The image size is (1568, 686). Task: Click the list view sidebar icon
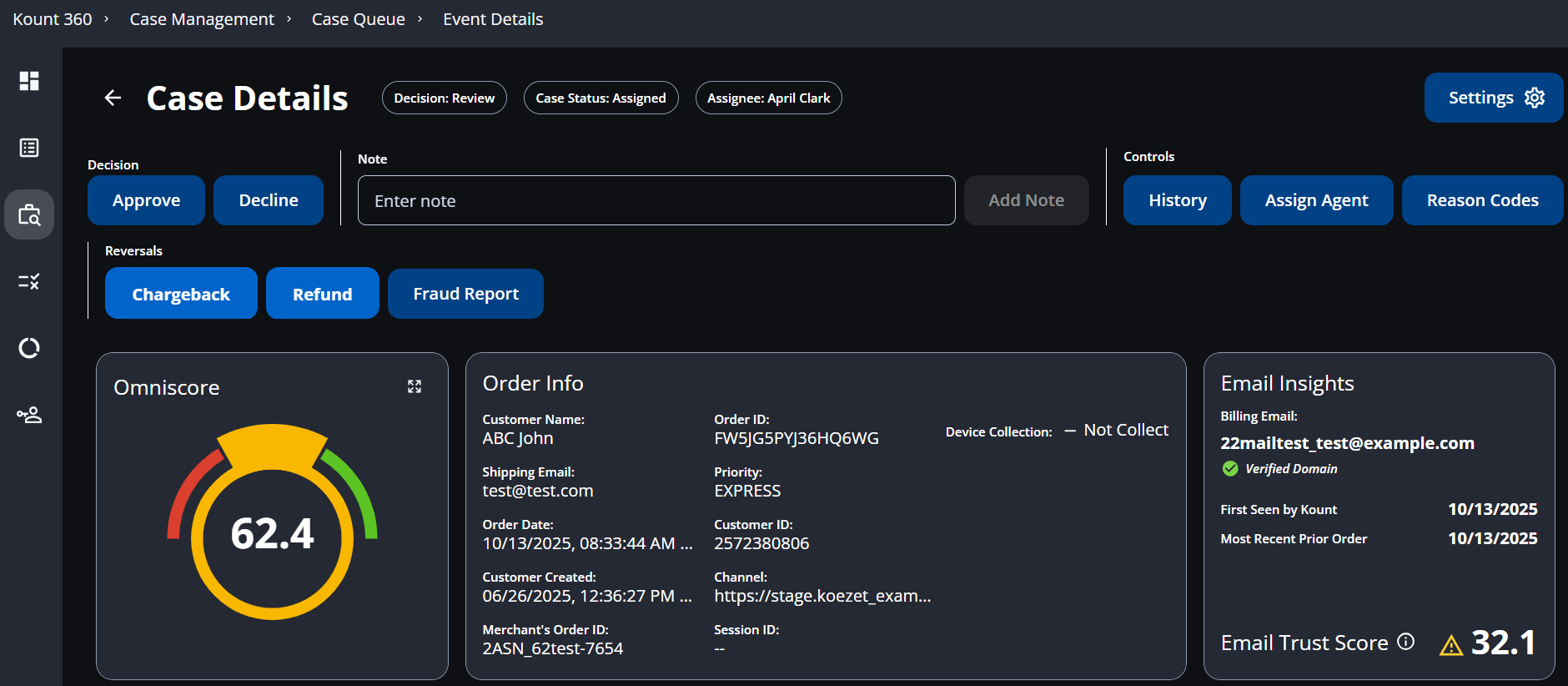coord(29,148)
